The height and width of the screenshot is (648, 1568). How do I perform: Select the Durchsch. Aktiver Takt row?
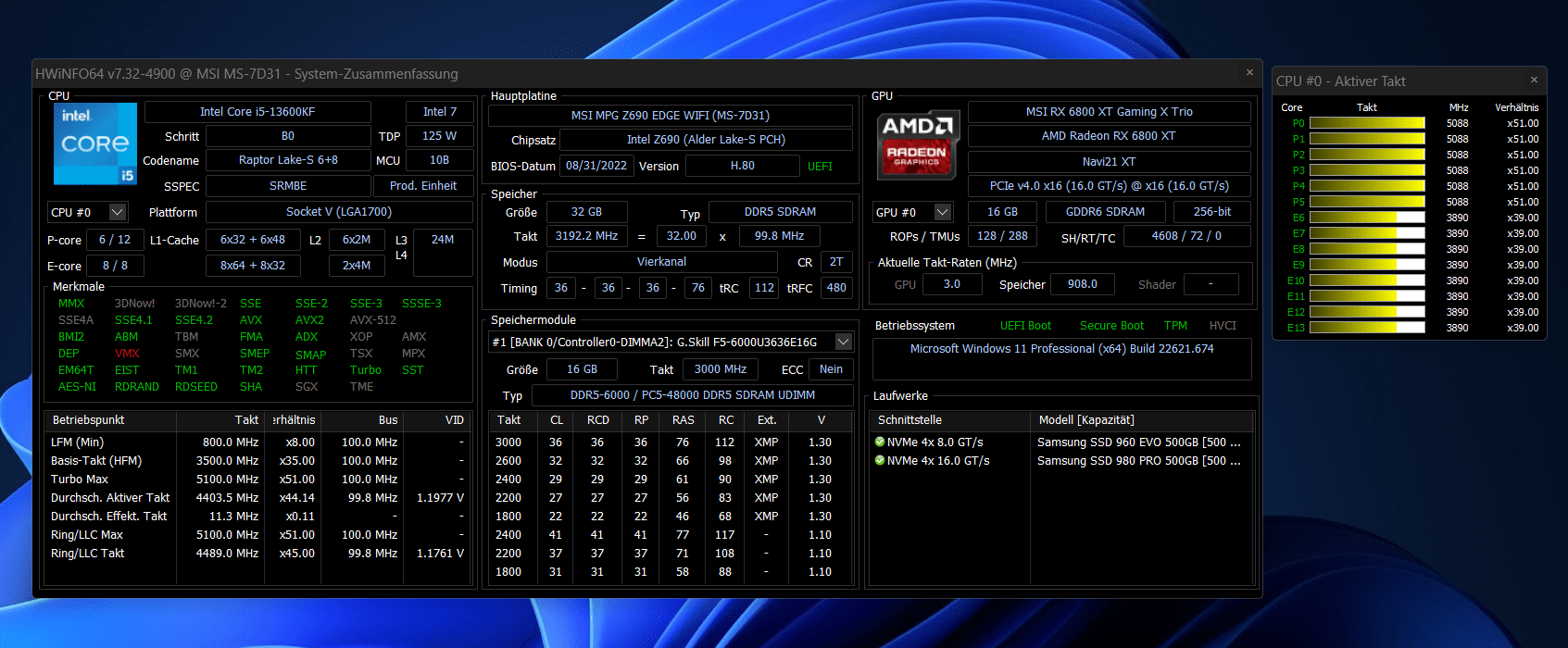pyautogui.click(x=257, y=498)
